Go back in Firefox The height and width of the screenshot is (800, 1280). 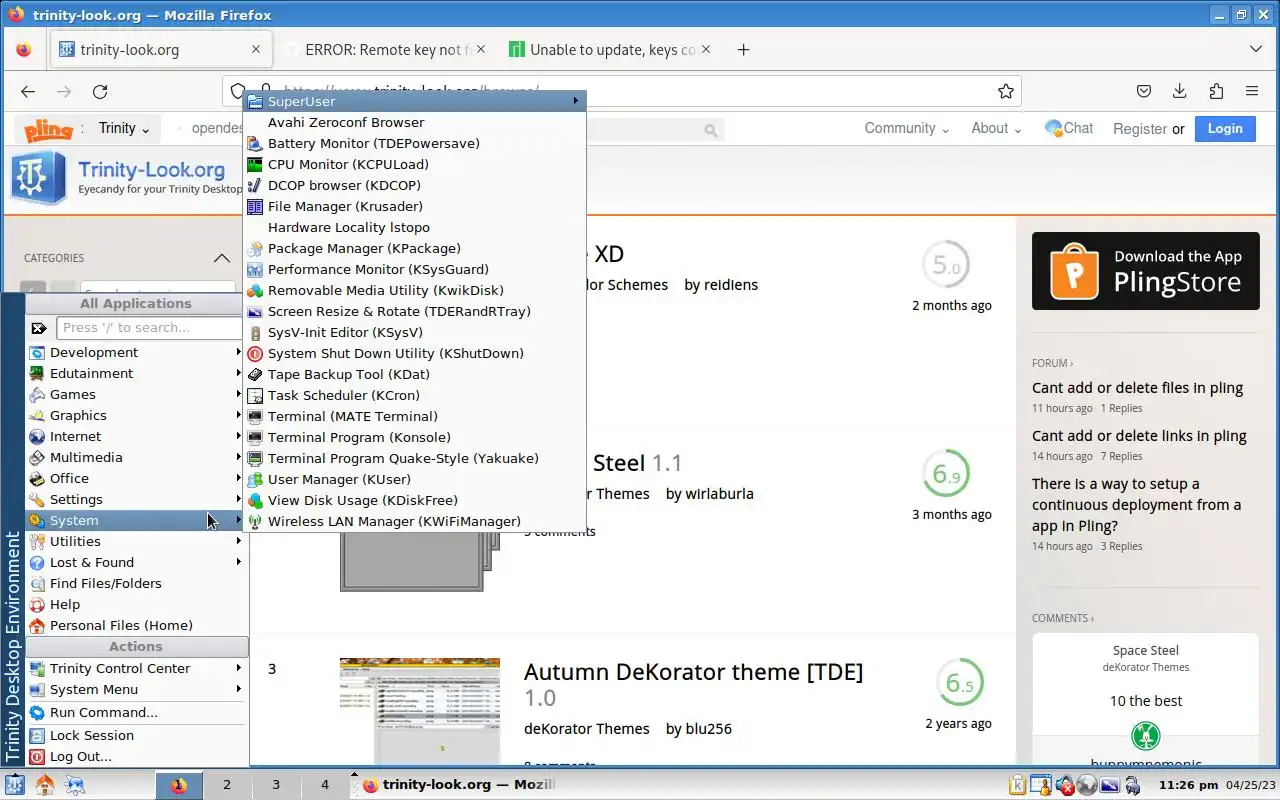tap(28, 91)
